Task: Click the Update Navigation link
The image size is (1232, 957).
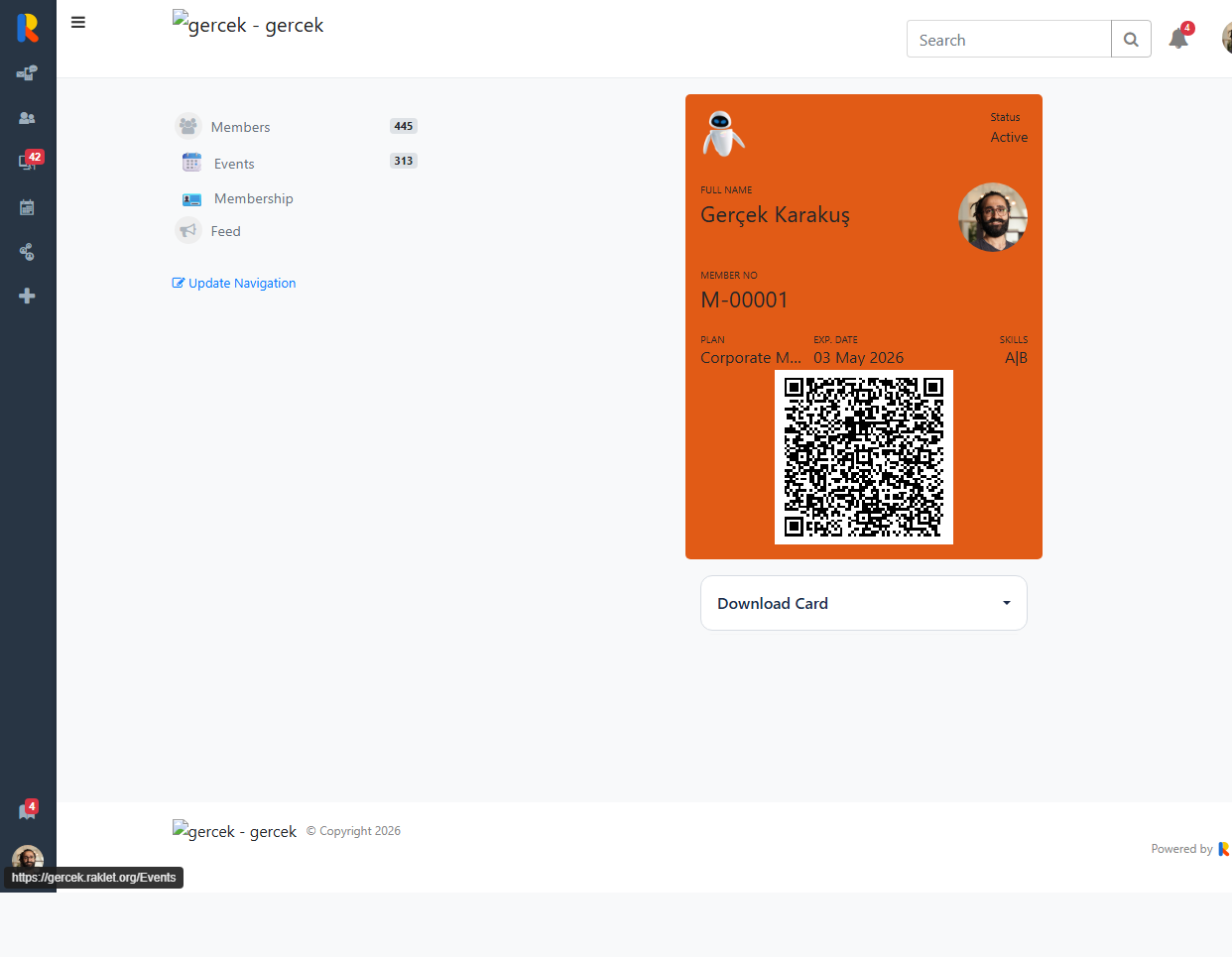Action: tap(234, 283)
